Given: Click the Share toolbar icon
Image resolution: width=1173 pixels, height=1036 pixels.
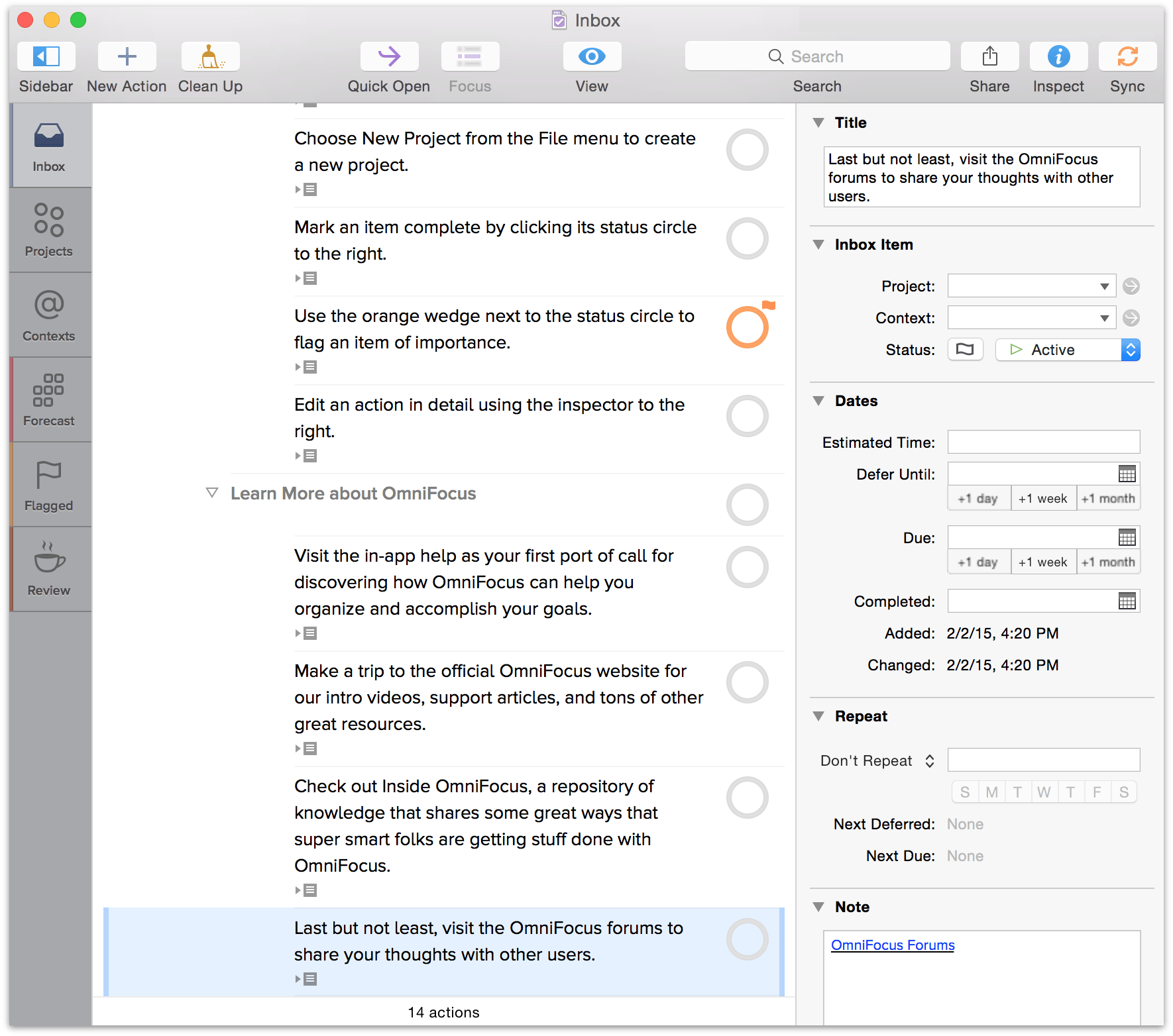Looking at the screenshot, I should click(989, 56).
